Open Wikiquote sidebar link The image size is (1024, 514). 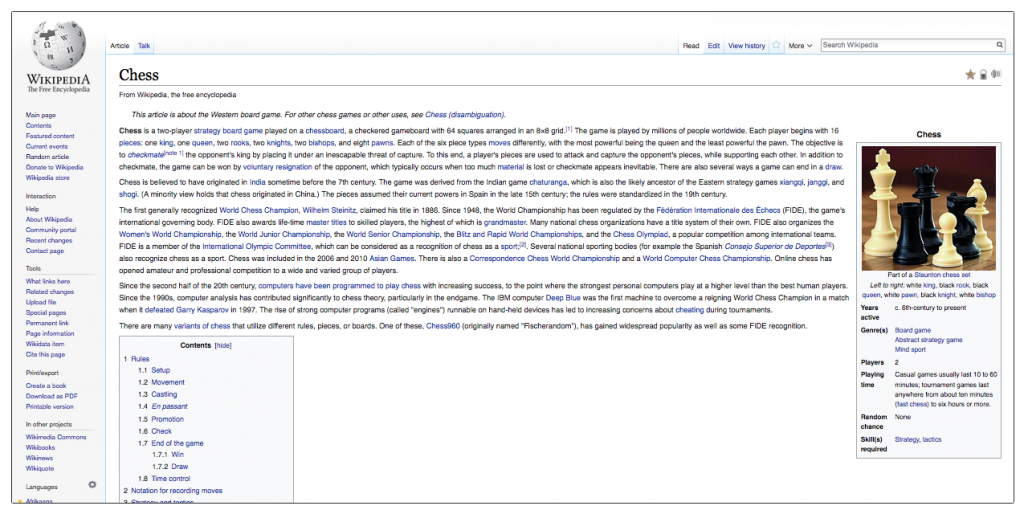coord(40,468)
